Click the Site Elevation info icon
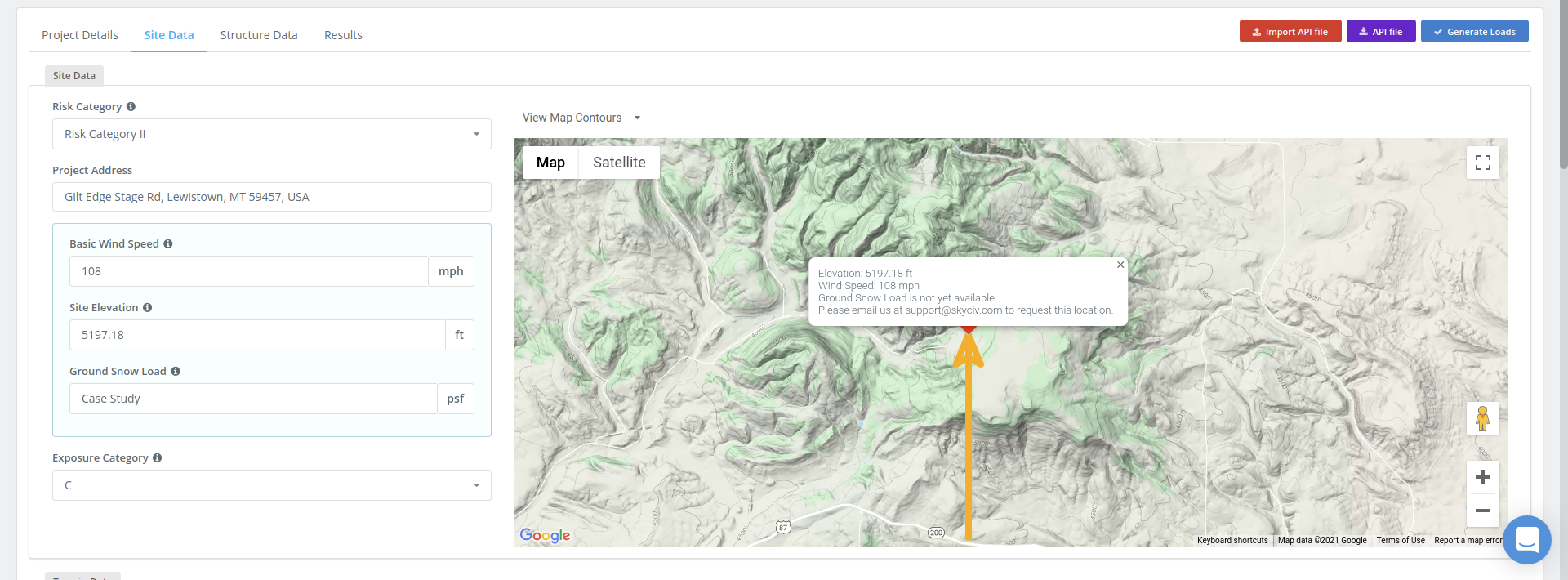The image size is (1568, 580). tap(148, 308)
